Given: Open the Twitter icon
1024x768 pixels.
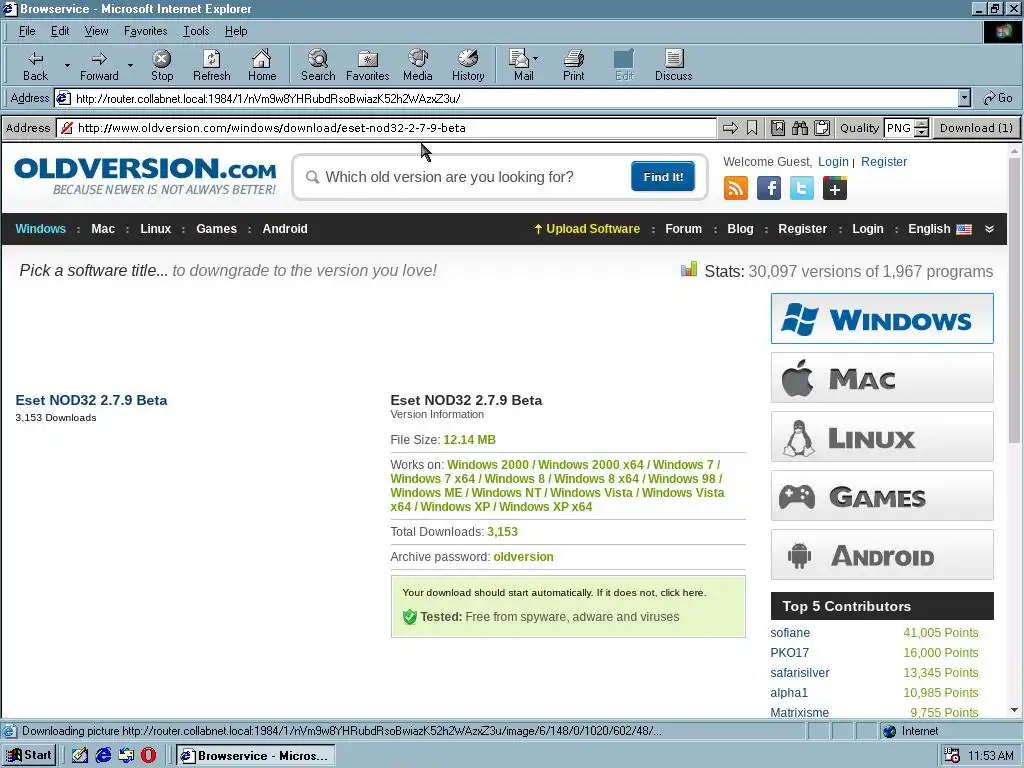Looking at the screenshot, I should click(801, 188).
